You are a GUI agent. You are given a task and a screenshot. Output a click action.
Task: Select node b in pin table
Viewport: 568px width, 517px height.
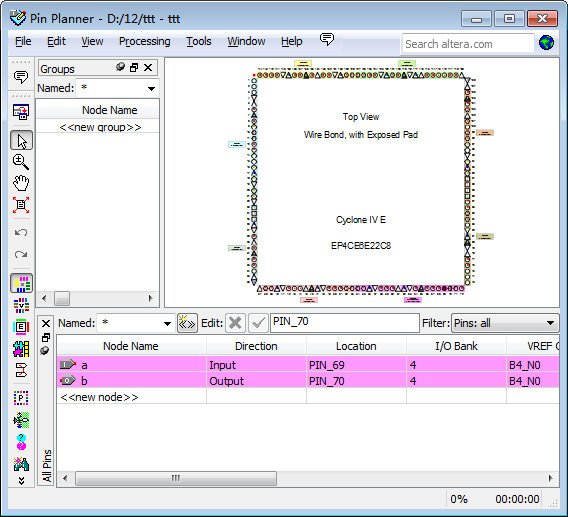pyautogui.click(x=131, y=381)
